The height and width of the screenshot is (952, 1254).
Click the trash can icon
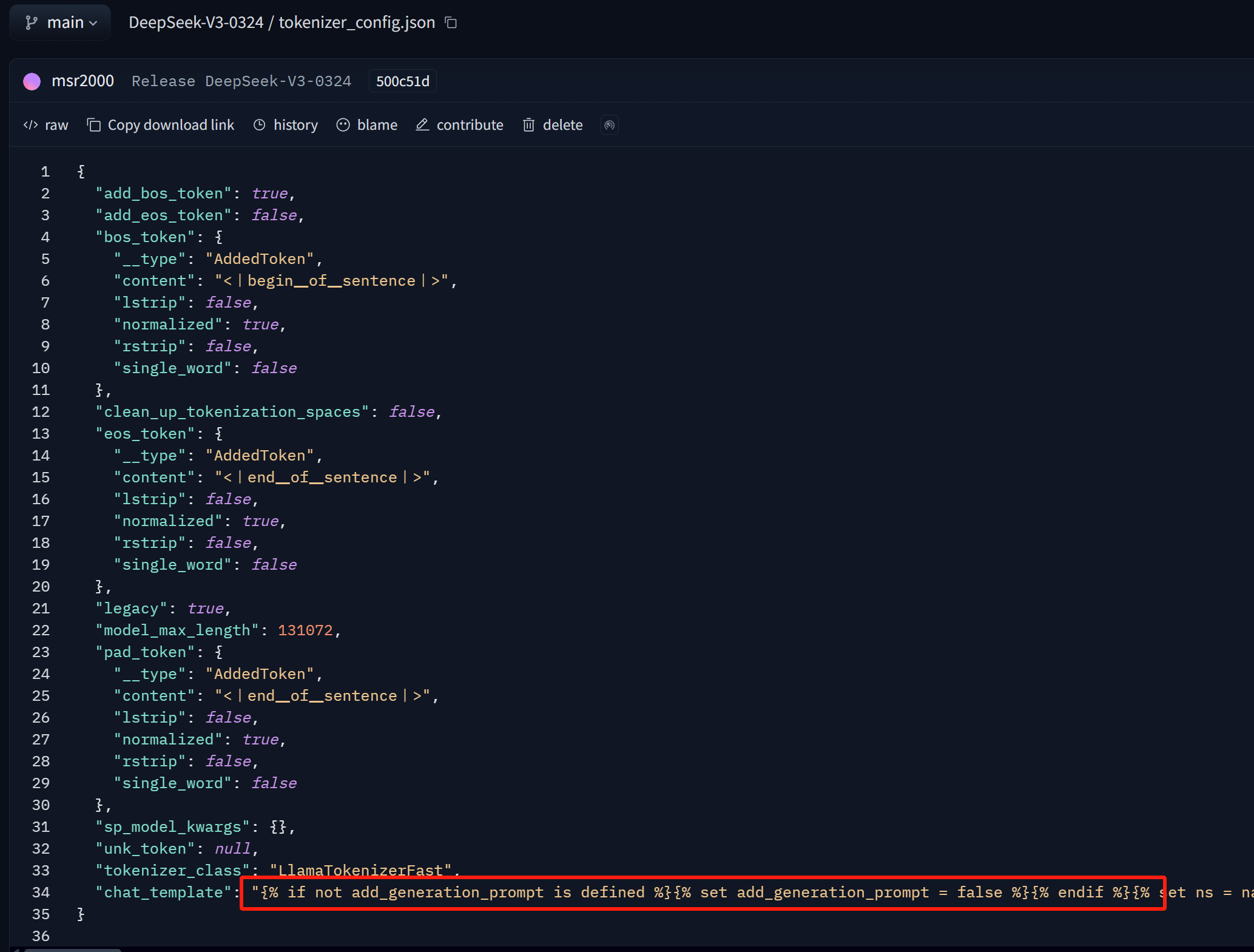pos(529,125)
